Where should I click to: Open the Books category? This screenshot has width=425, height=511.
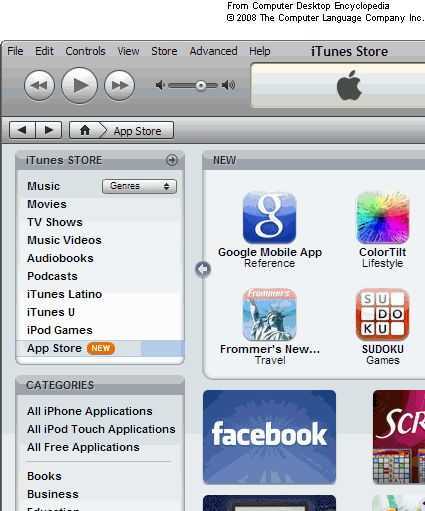[44, 476]
